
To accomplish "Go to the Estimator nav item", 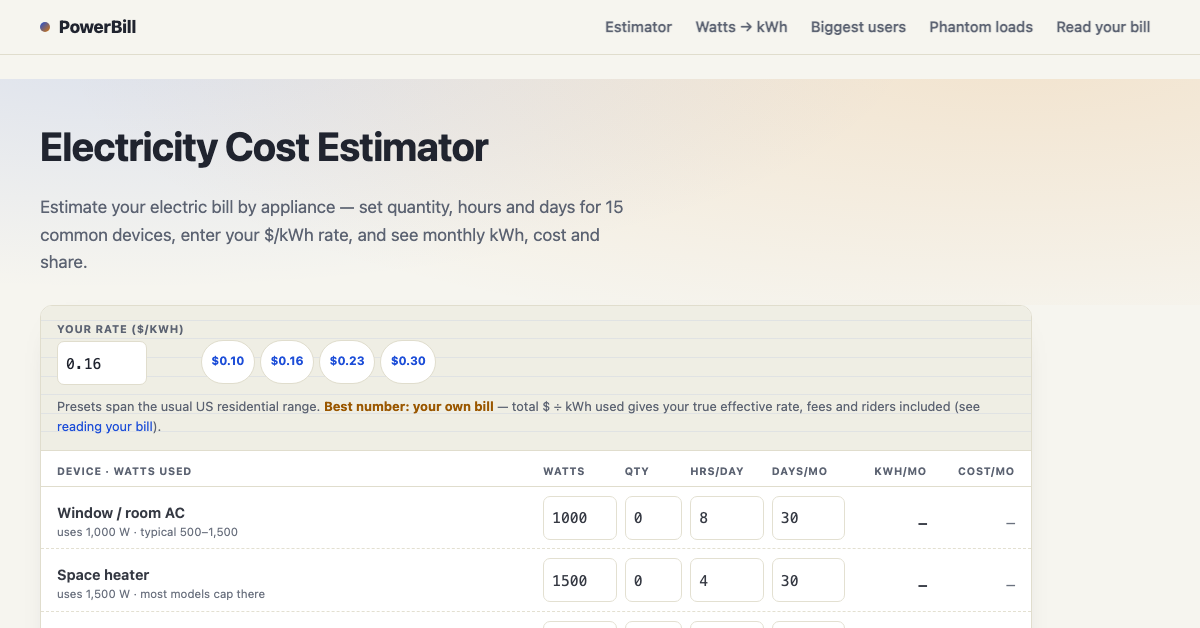I will (638, 27).
